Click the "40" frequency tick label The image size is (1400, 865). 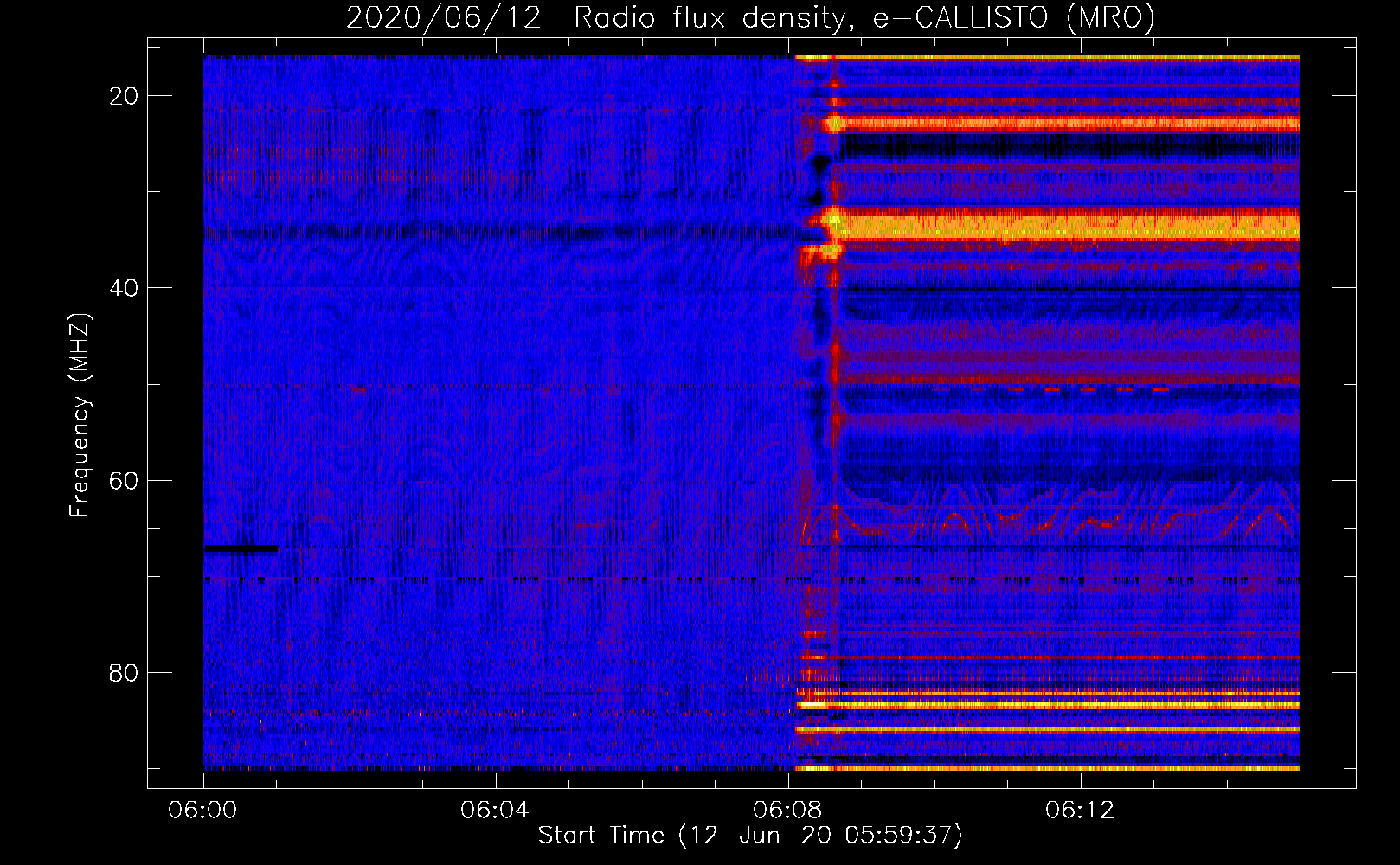125,288
